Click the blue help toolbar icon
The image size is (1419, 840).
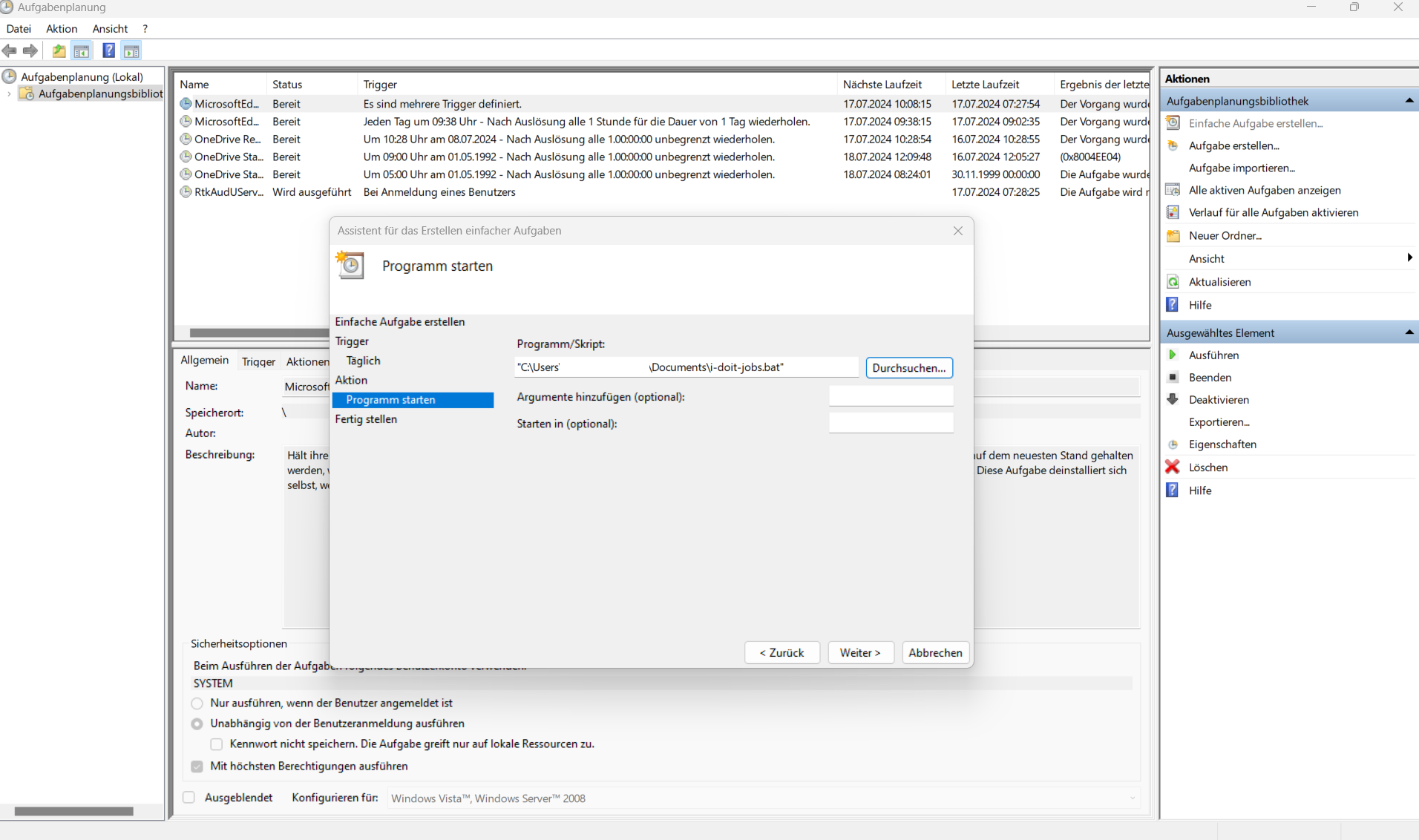pos(108,51)
